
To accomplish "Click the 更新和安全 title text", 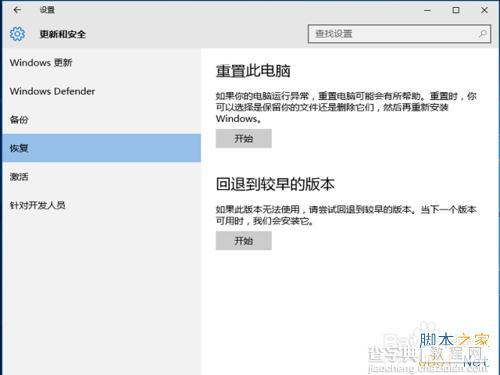I will (62, 34).
